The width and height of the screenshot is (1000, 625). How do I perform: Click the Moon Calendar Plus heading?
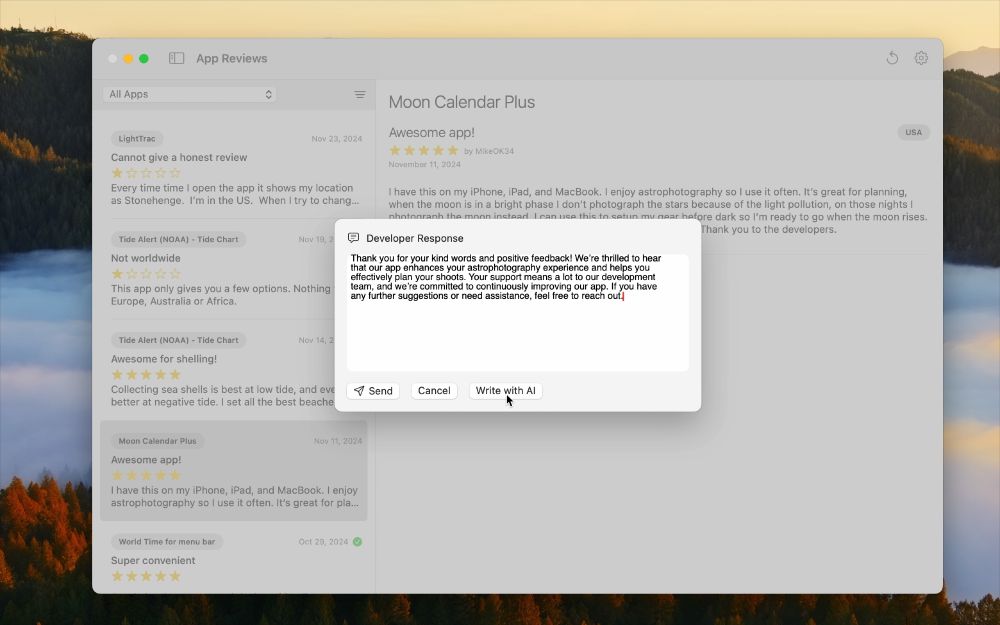[x=462, y=102]
